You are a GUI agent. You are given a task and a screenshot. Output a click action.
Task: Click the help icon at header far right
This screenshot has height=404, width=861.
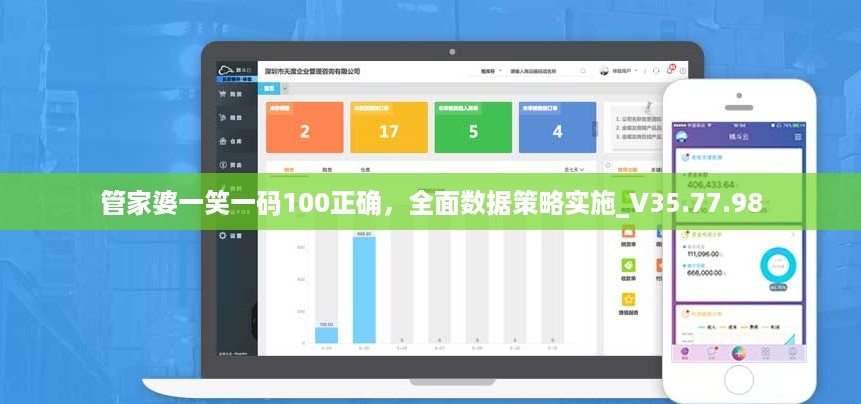(x=683, y=71)
